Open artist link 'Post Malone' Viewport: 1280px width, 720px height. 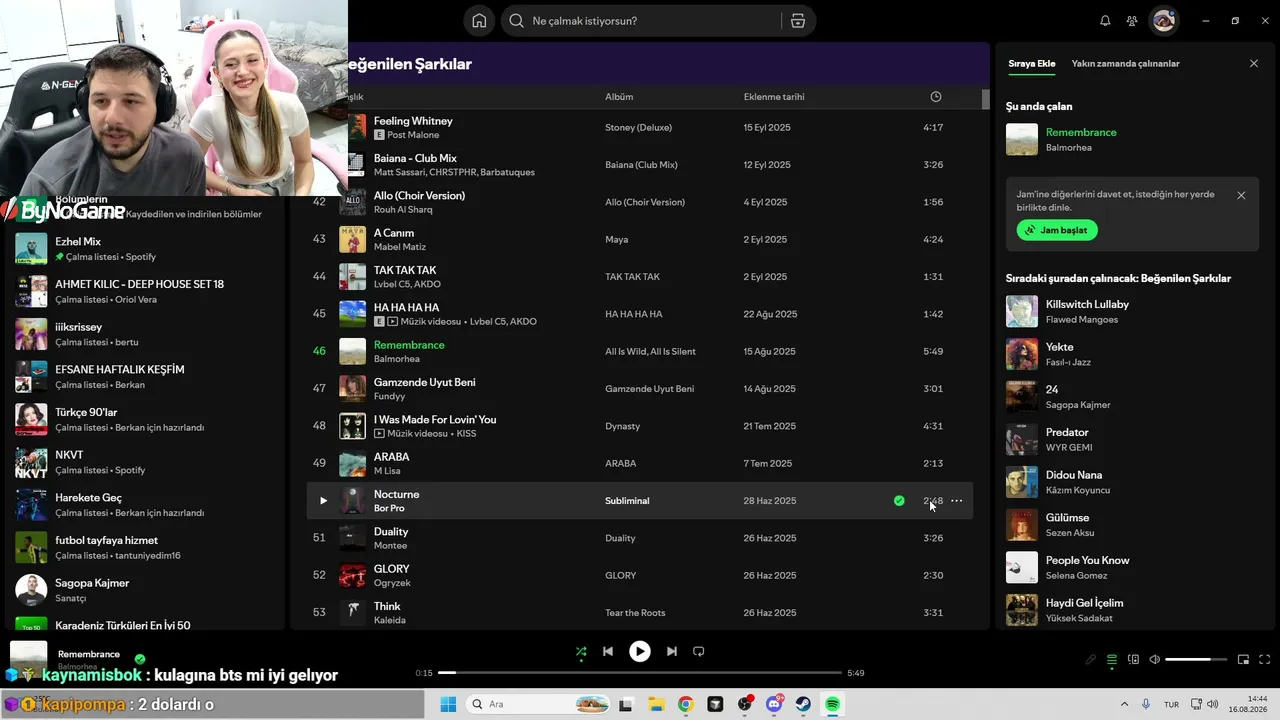[x=413, y=135]
